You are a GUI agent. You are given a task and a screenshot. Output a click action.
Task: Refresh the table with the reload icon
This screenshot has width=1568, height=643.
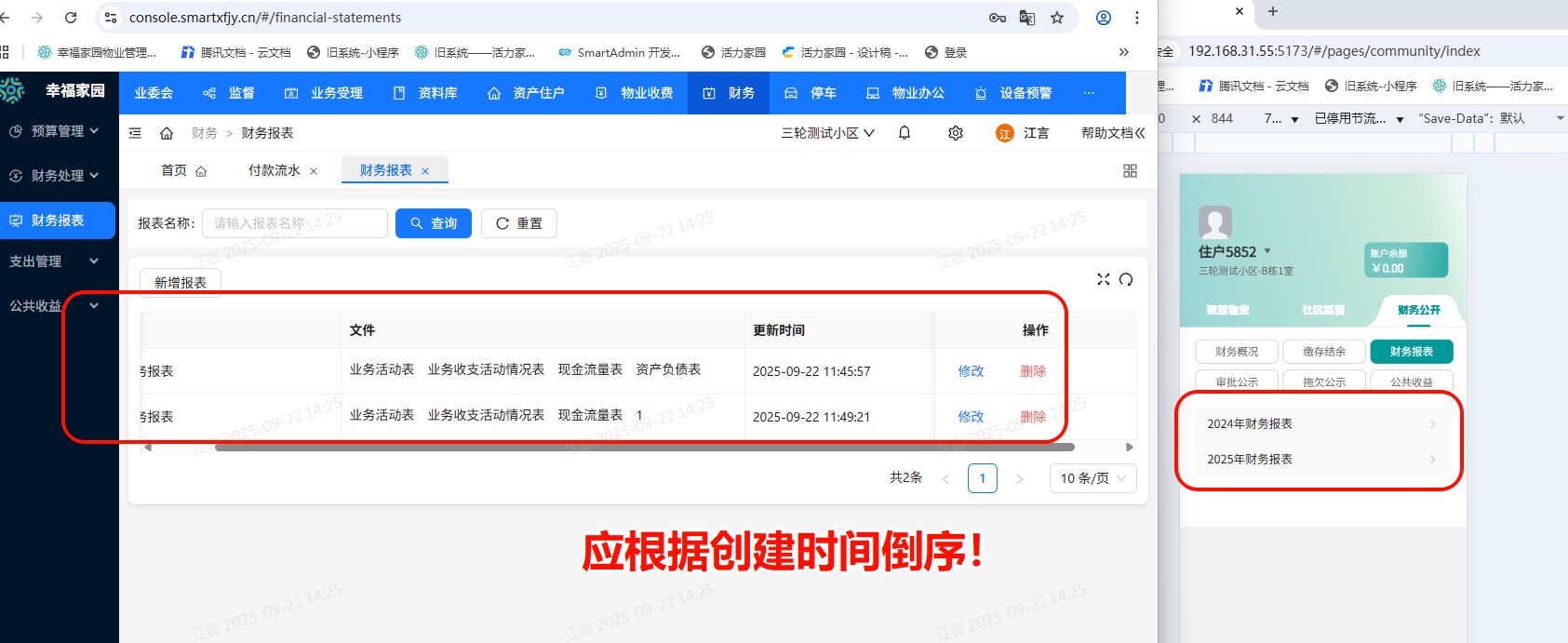1126,279
